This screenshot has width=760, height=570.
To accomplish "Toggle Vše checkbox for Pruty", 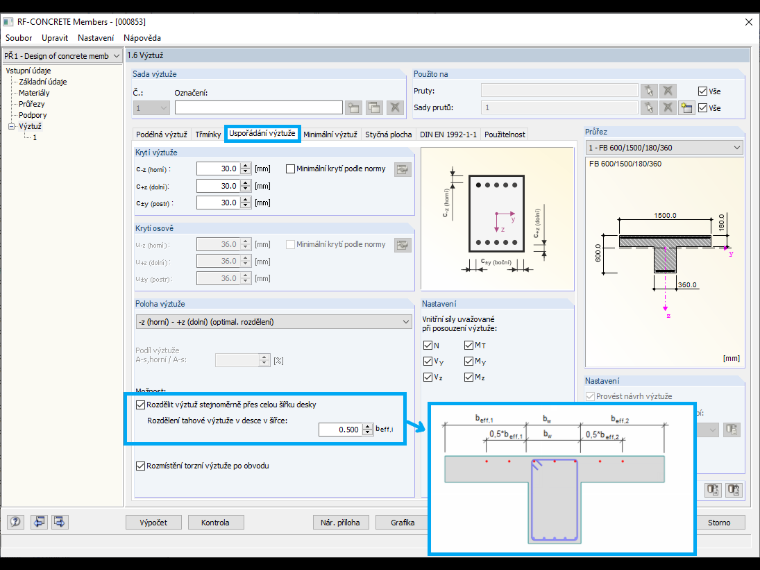I will pos(702,91).
